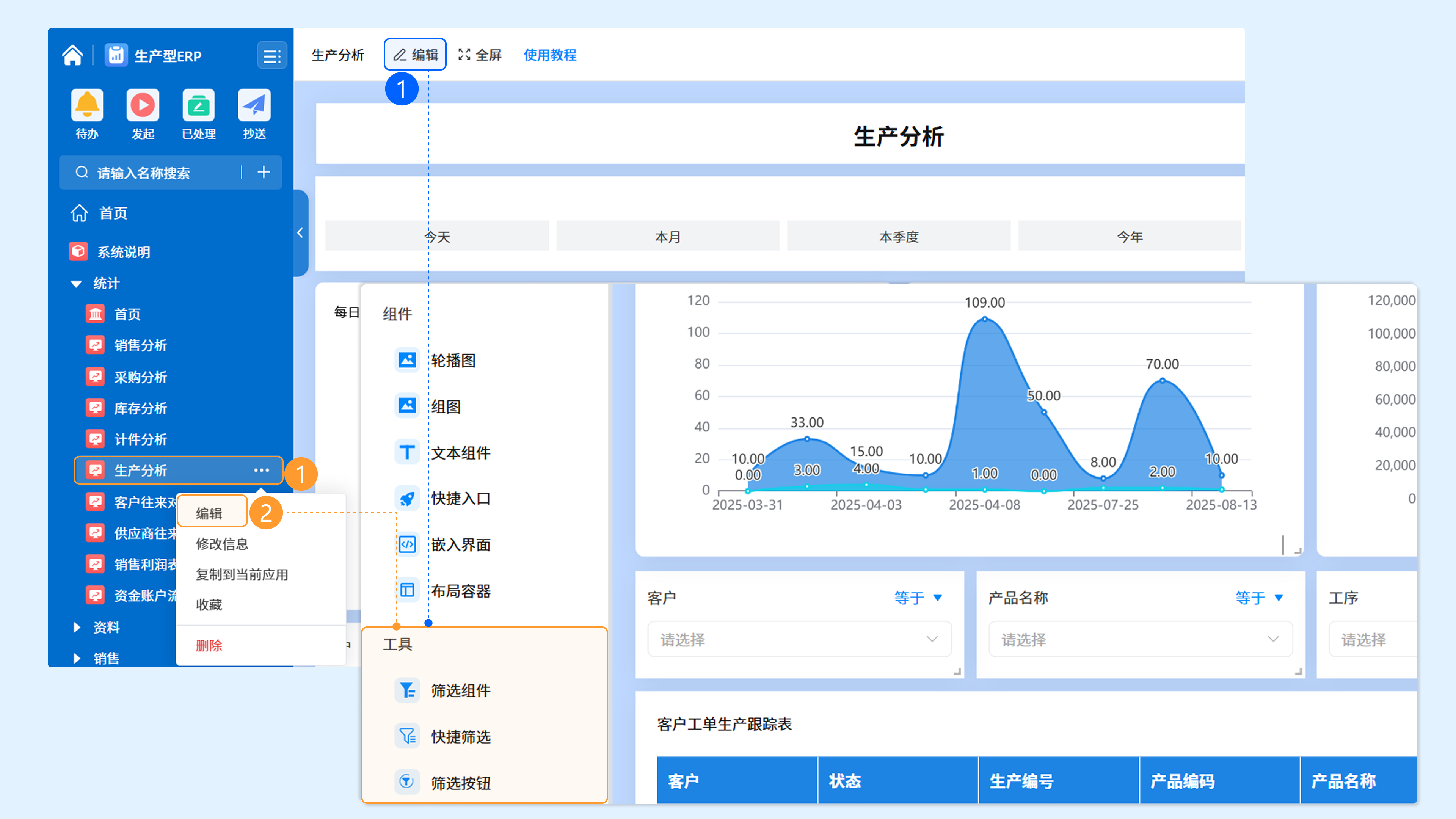
Task: Open 销售分析 report
Action: pyautogui.click(x=127, y=345)
